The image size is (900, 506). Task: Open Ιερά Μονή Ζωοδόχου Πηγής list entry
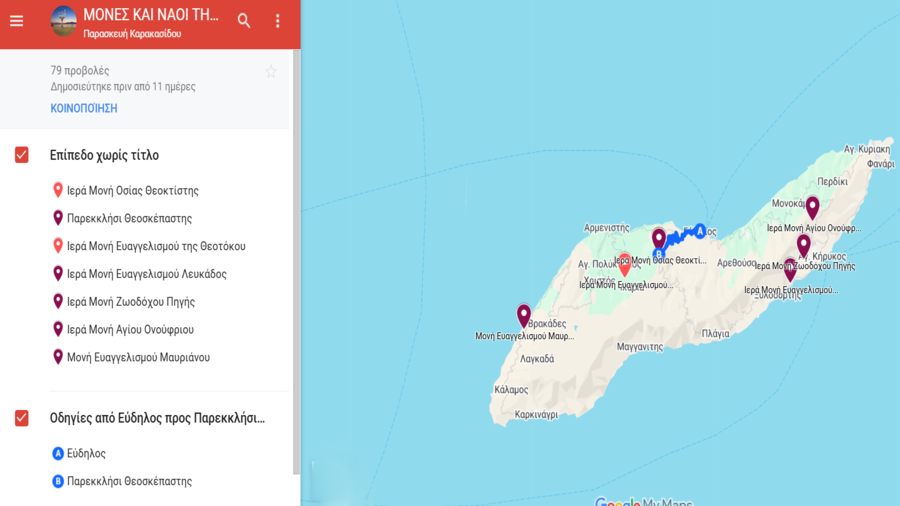[x=130, y=302]
